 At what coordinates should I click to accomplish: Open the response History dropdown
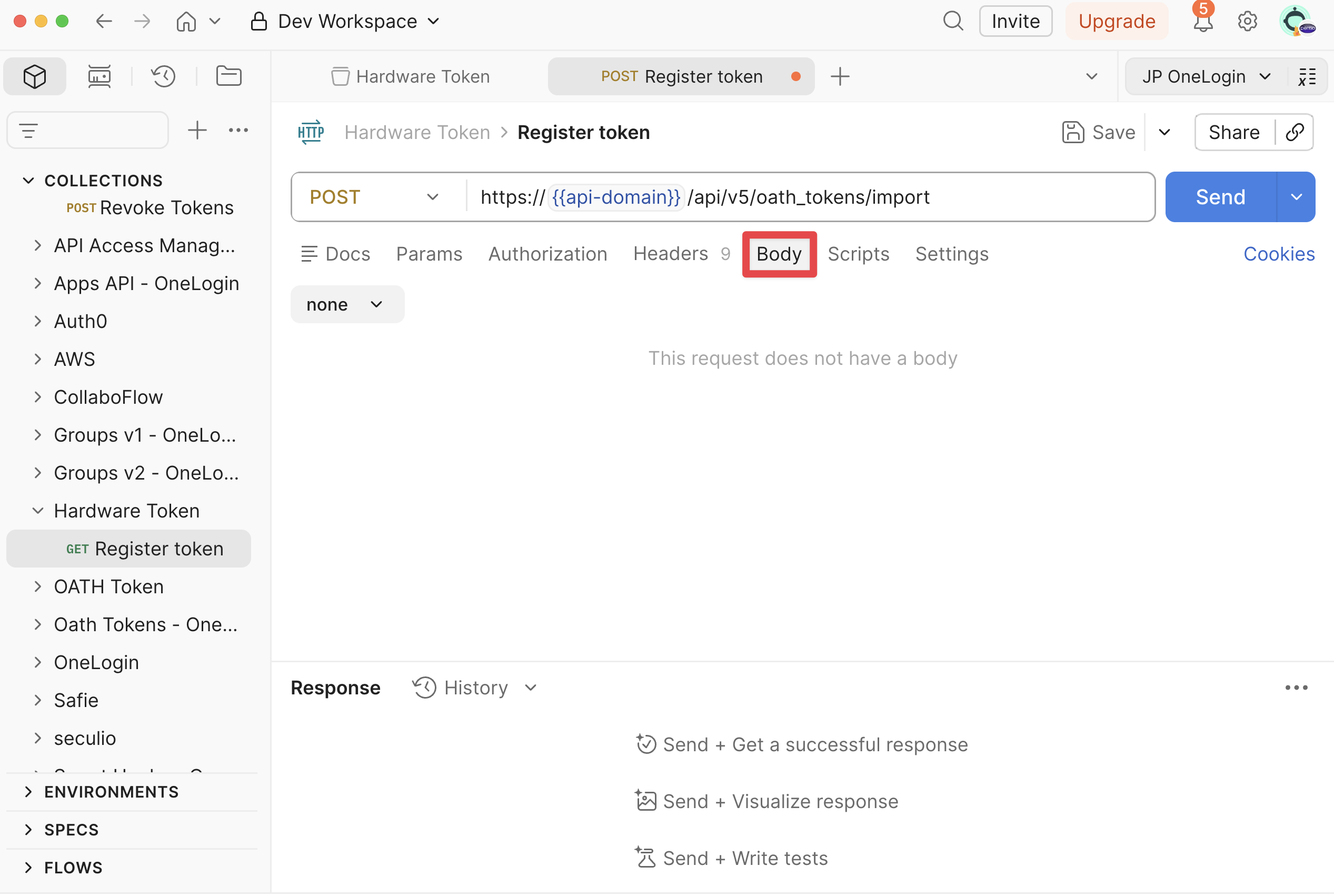pos(475,688)
